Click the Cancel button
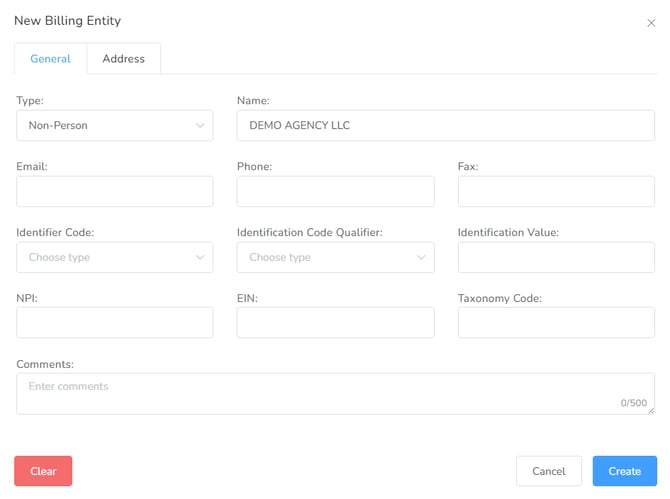This screenshot has height=499, width=670. (x=549, y=471)
